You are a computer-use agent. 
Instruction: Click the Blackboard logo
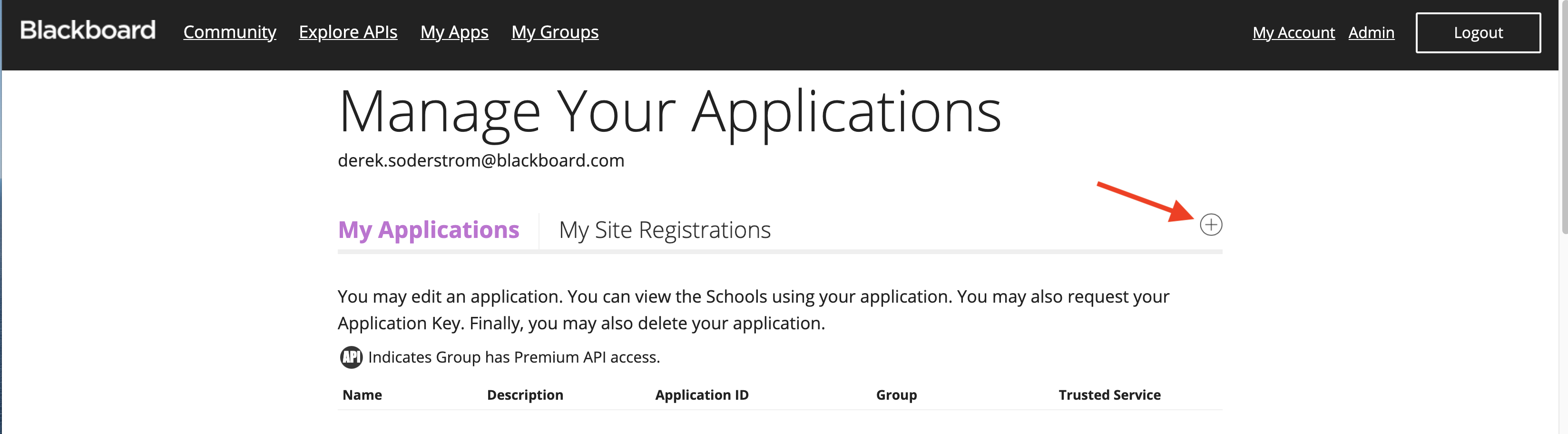(88, 30)
